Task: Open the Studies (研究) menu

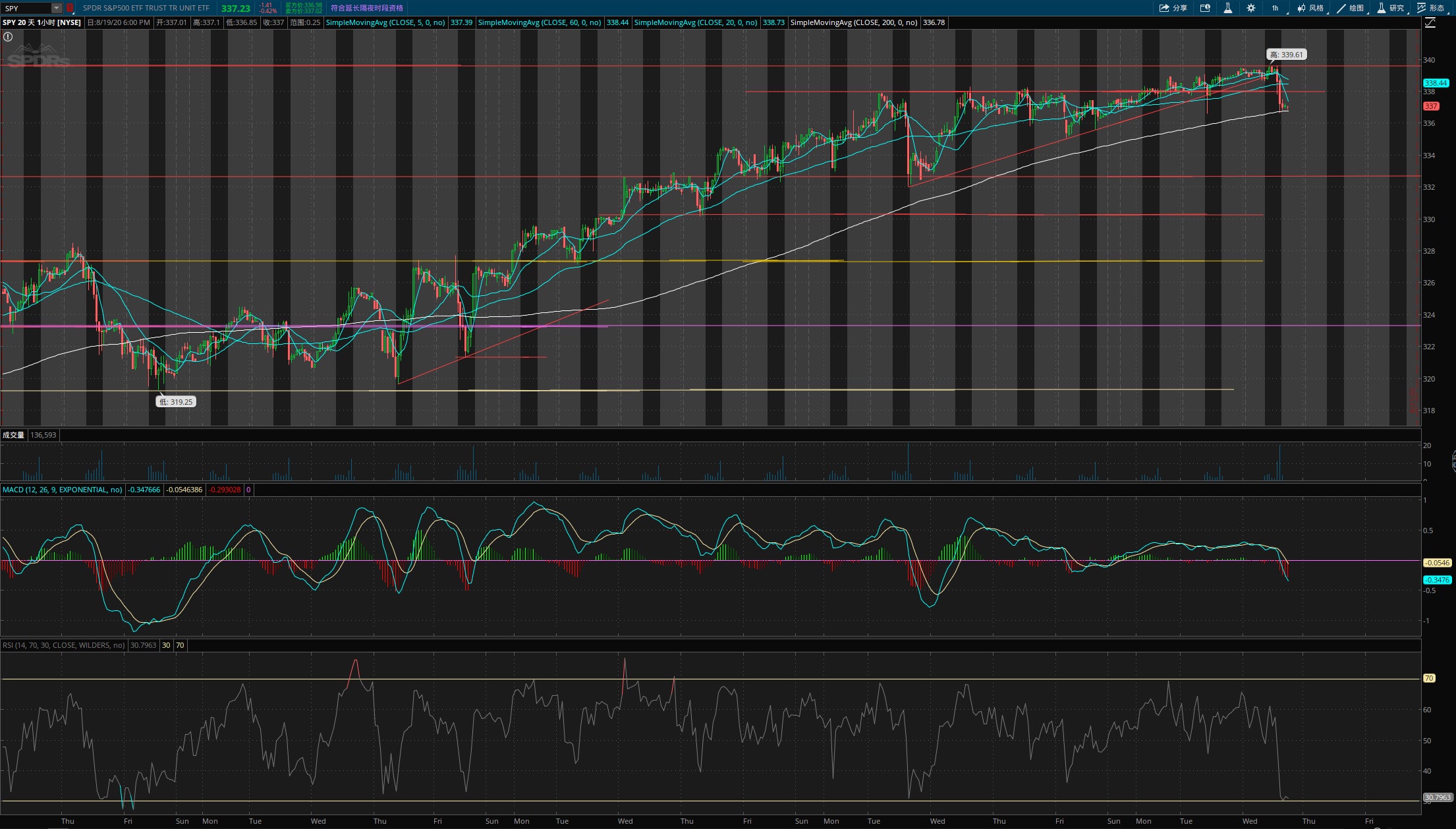Action: pos(1391,8)
